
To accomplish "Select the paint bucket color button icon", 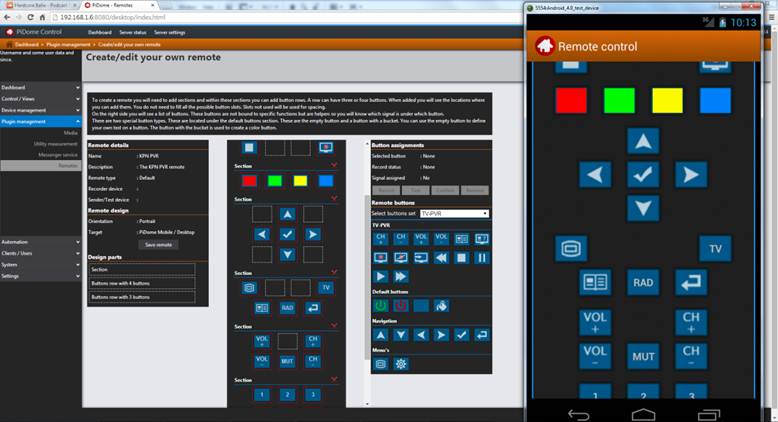I will [x=441, y=305].
